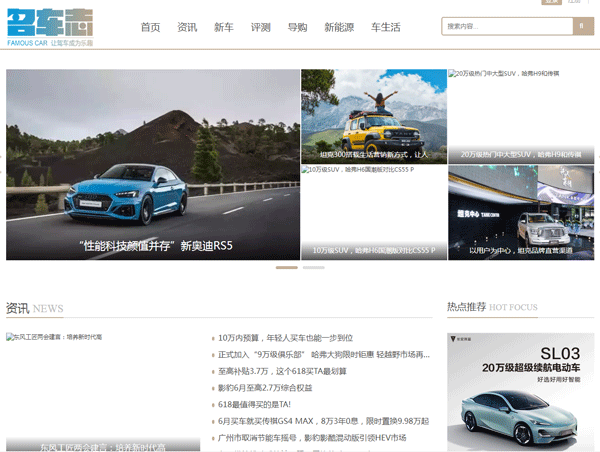
Task: Open article 至高补贴3.7万，这个618买TA最划算
Action: [x=282, y=371]
